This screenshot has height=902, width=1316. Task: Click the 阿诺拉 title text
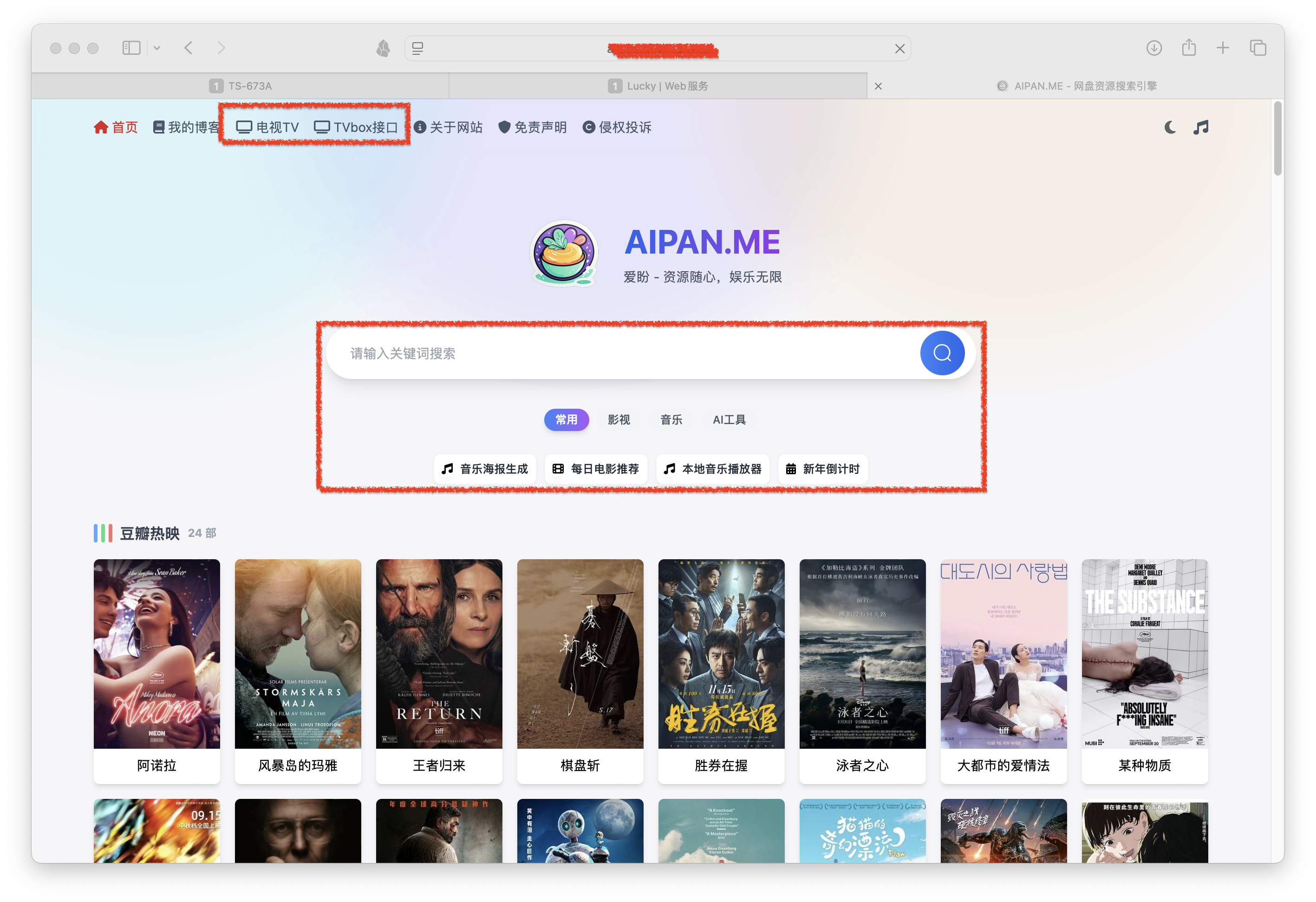[x=157, y=765]
